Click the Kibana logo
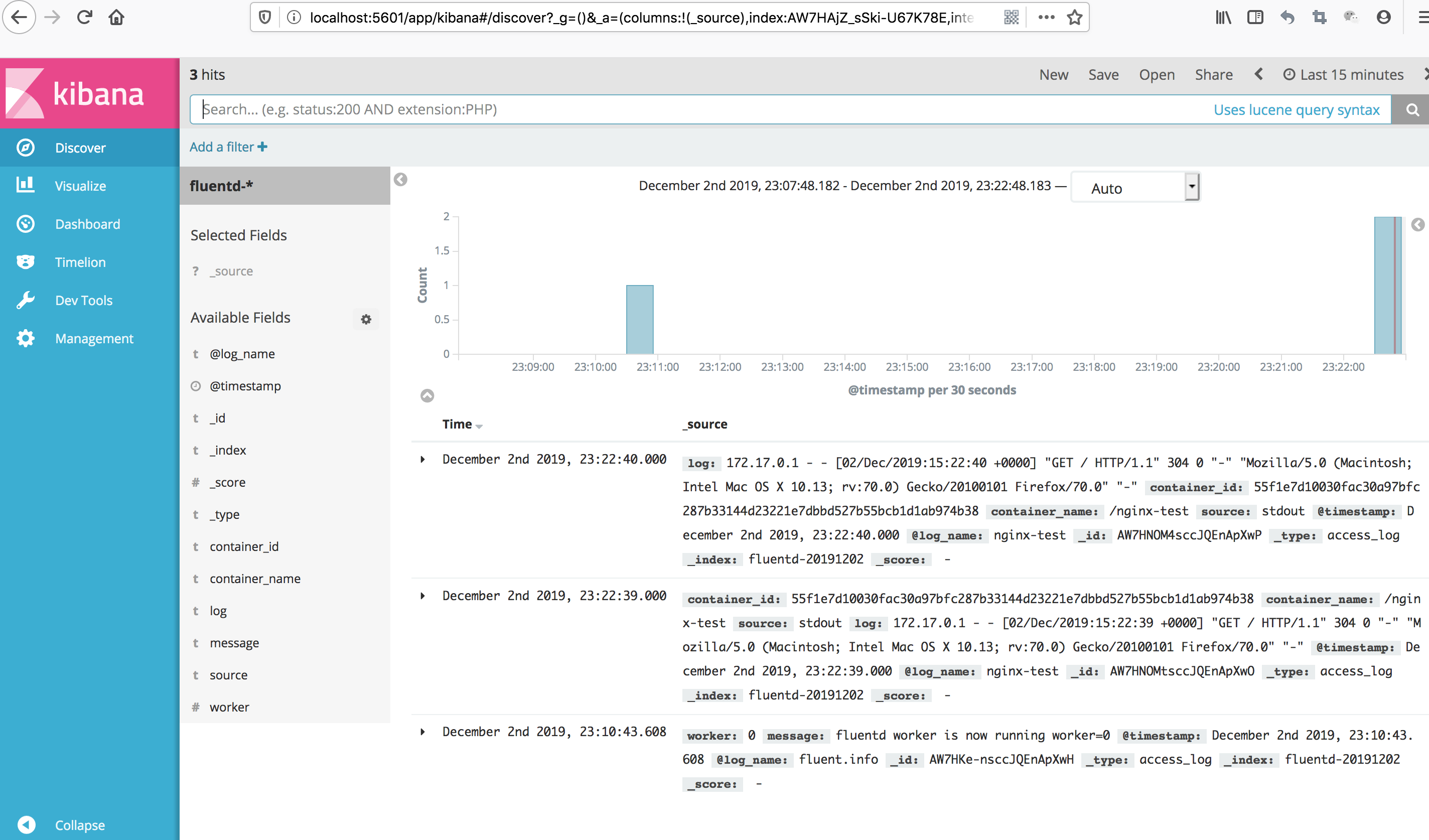The image size is (1429, 840). click(x=90, y=93)
